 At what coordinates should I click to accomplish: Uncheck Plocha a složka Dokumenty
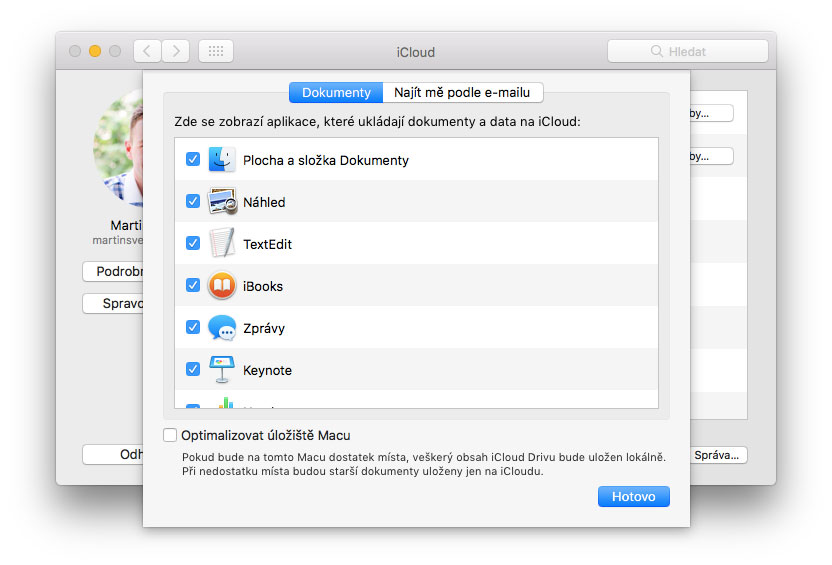click(x=193, y=159)
